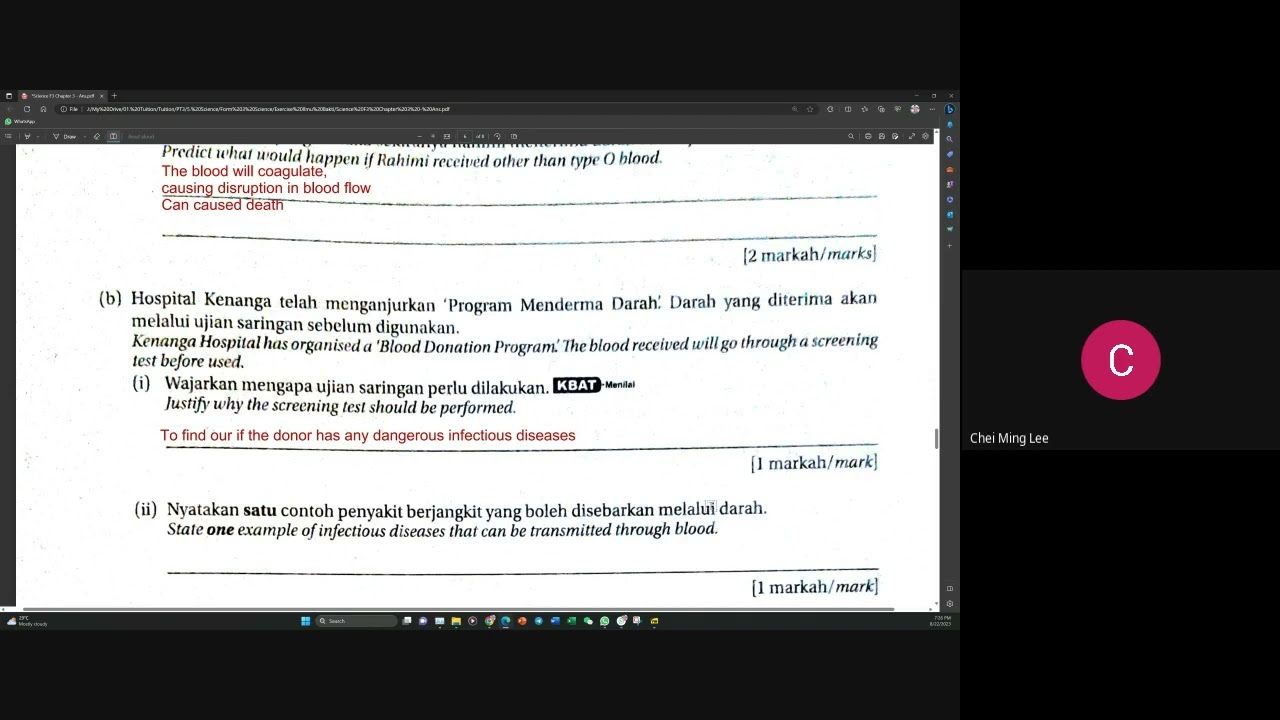Open WhatsApp from the taskbar
This screenshot has width=1280, height=720.
[x=604, y=621]
